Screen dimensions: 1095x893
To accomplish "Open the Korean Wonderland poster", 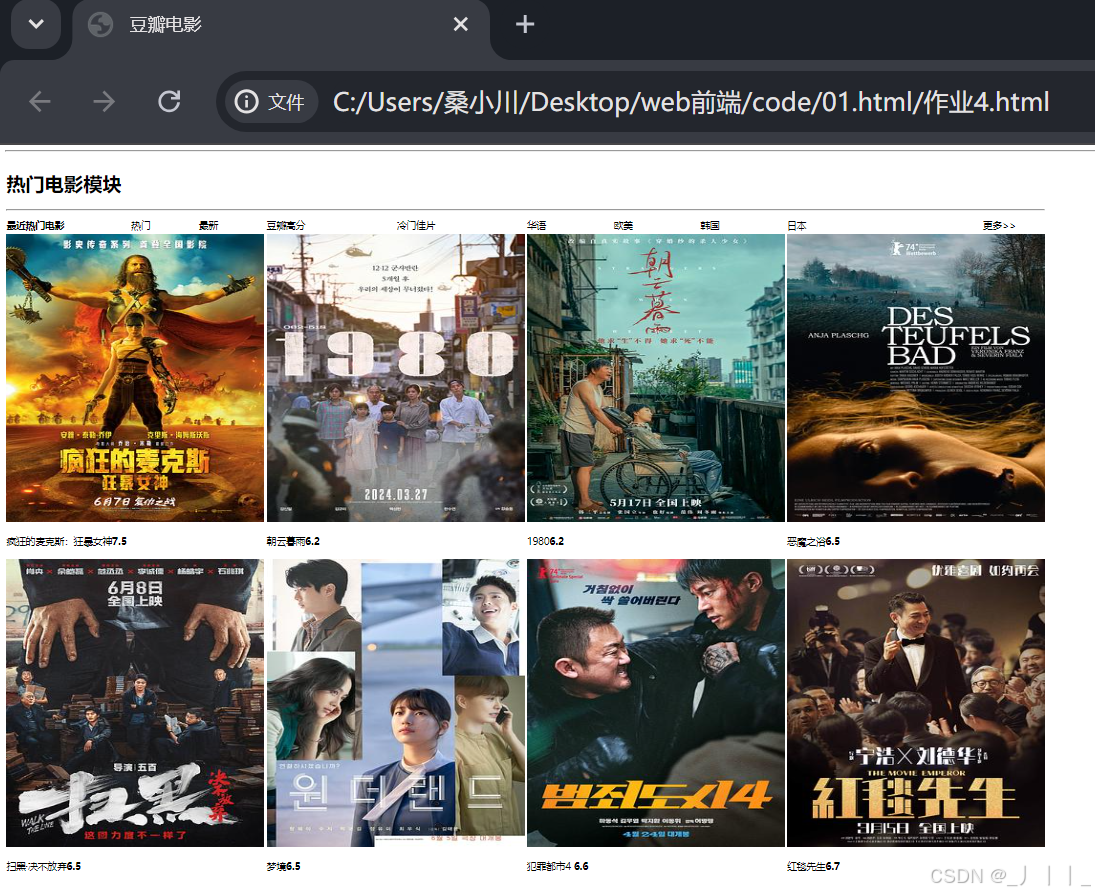I will 395,703.
